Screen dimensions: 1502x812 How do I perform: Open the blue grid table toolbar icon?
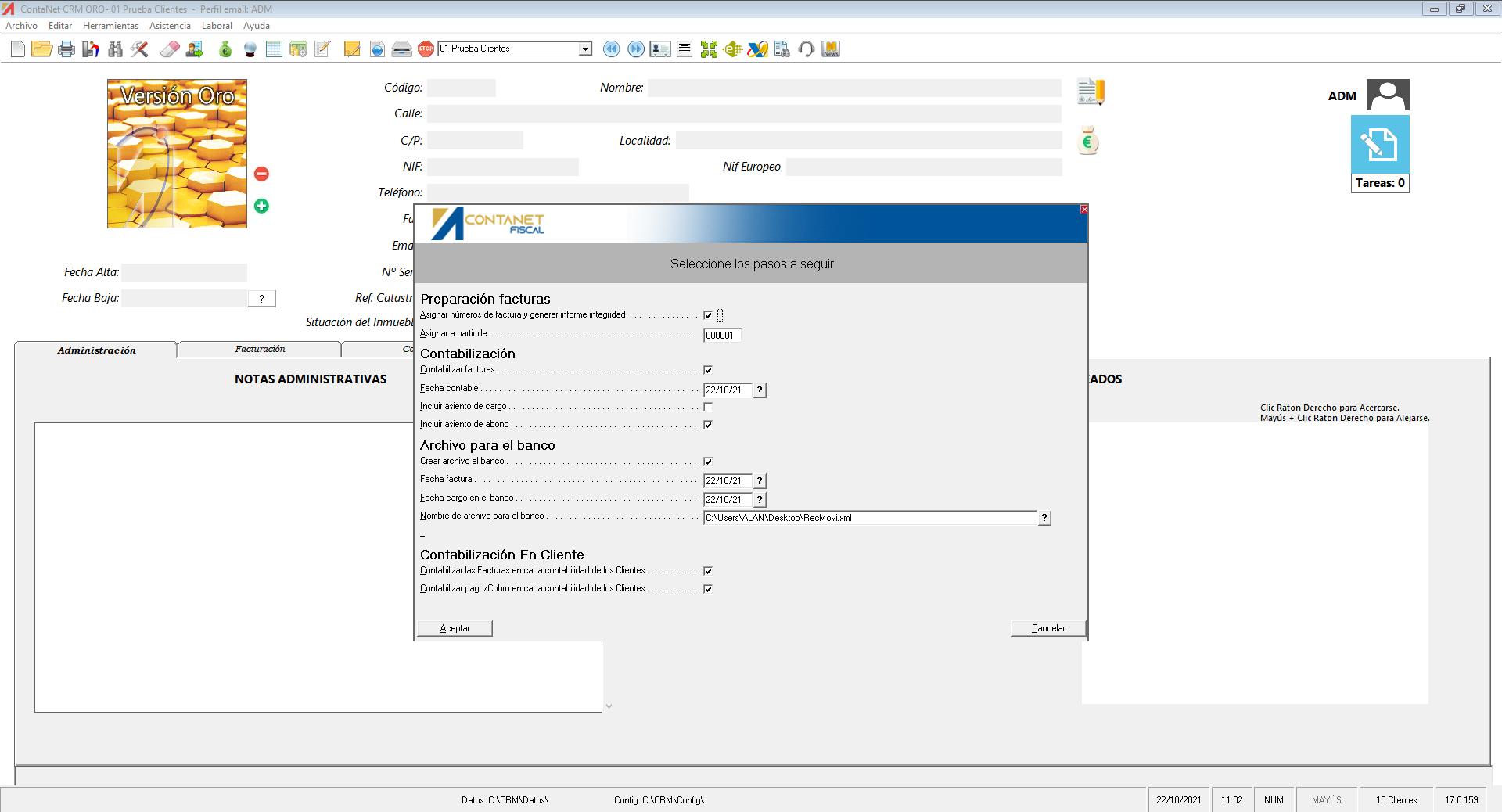tap(274, 49)
